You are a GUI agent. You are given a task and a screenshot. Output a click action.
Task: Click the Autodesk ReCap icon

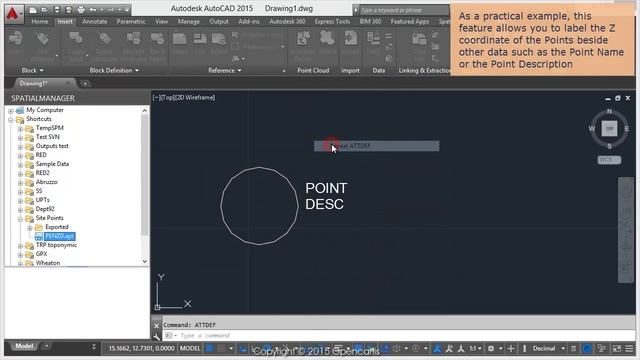click(x=303, y=39)
